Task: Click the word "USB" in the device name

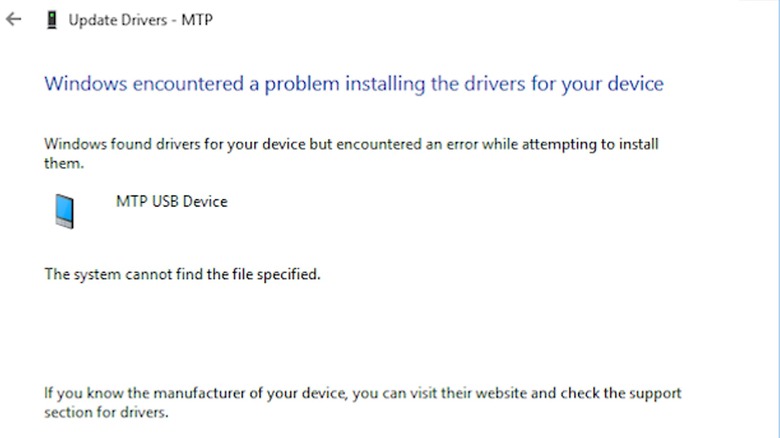Action: tap(163, 202)
